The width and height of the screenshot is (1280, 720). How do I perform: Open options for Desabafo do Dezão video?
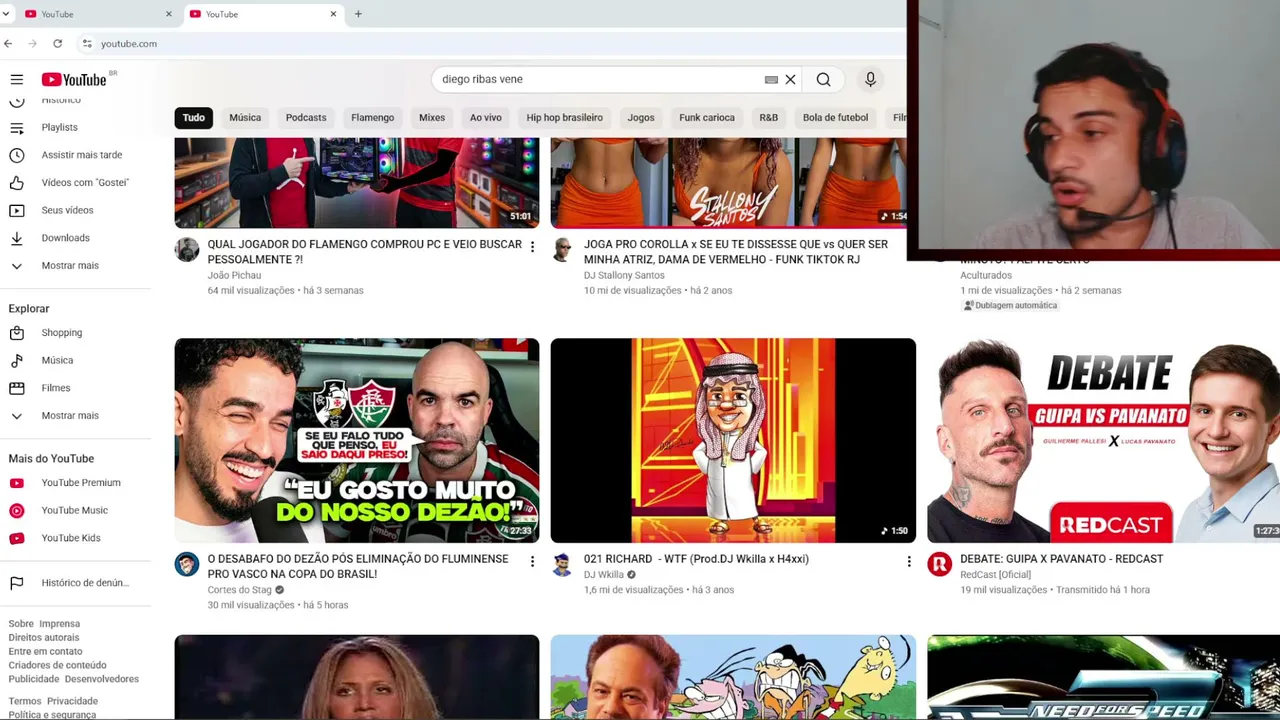tap(532, 561)
